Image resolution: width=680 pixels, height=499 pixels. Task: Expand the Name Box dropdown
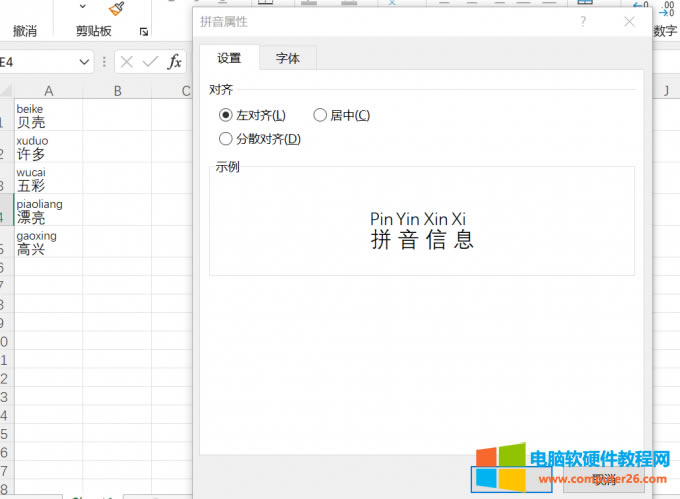(85, 62)
